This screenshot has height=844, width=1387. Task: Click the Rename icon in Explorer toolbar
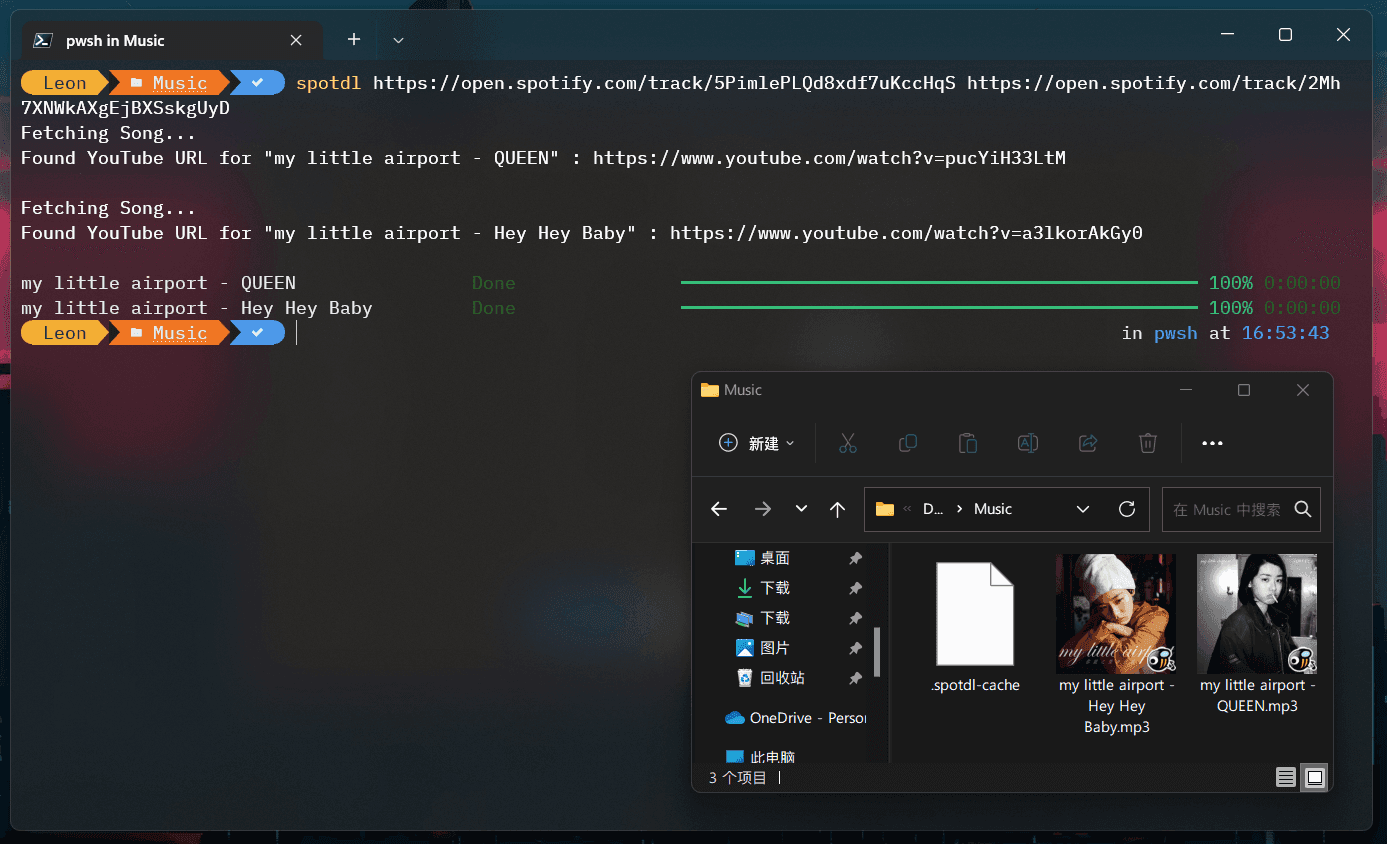(1027, 443)
